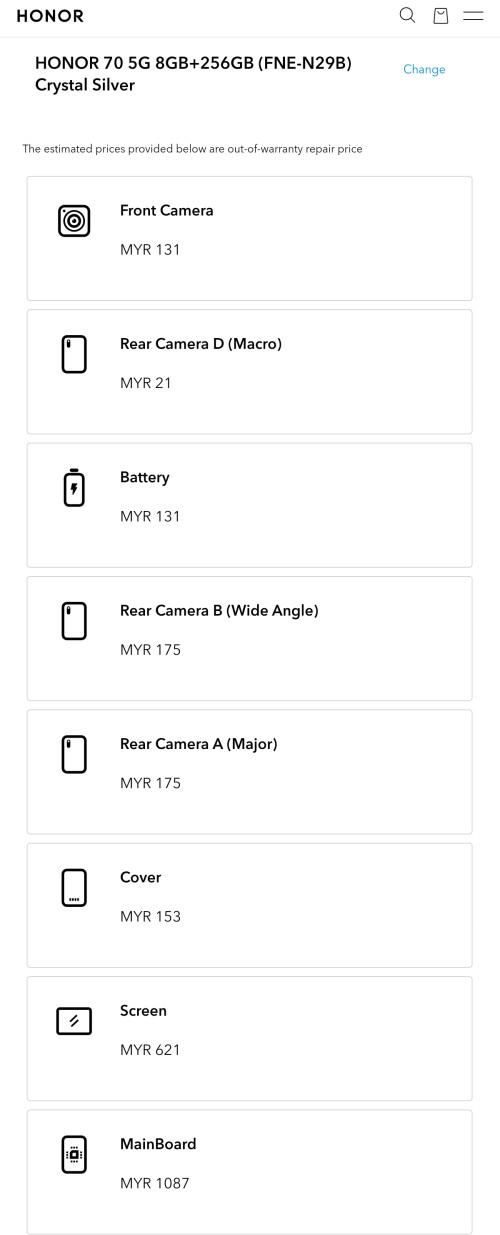500x1235 pixels.
Task: Click the Cover phone icon
Action: pos(74,887)
